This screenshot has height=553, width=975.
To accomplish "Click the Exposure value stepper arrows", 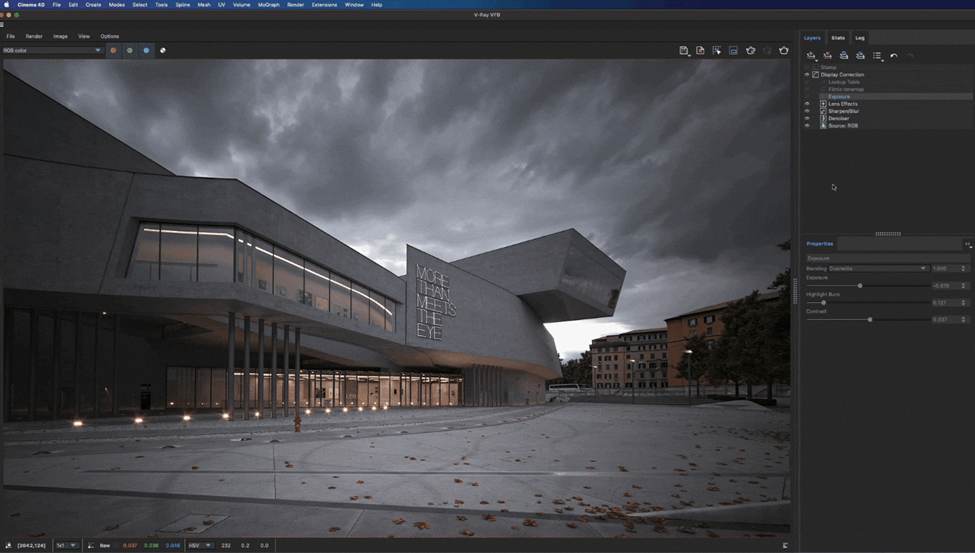I will pyautogui.click(x=963, y=286).
